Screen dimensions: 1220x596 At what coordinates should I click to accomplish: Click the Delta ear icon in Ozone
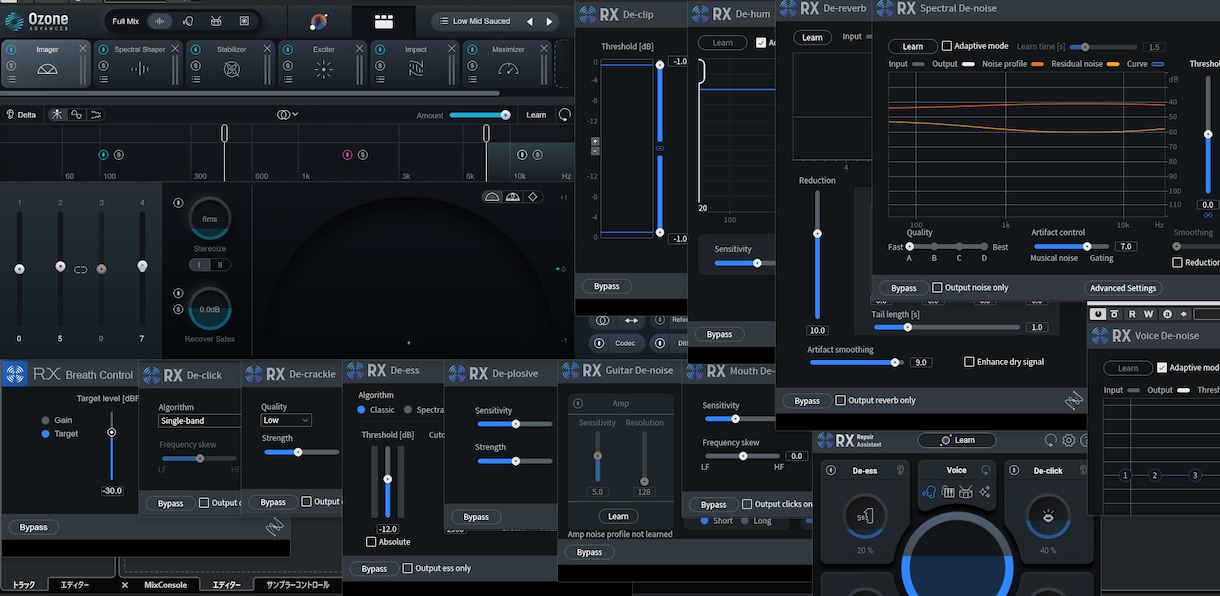click(x=10, y=115)
